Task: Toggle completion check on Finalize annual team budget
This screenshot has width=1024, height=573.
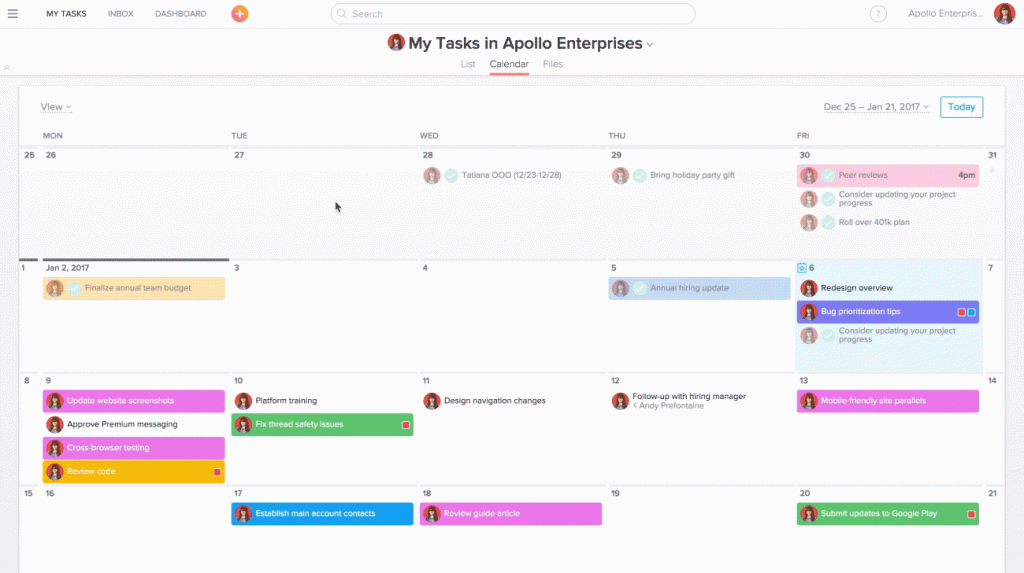Action: click(x=74, y=288)
